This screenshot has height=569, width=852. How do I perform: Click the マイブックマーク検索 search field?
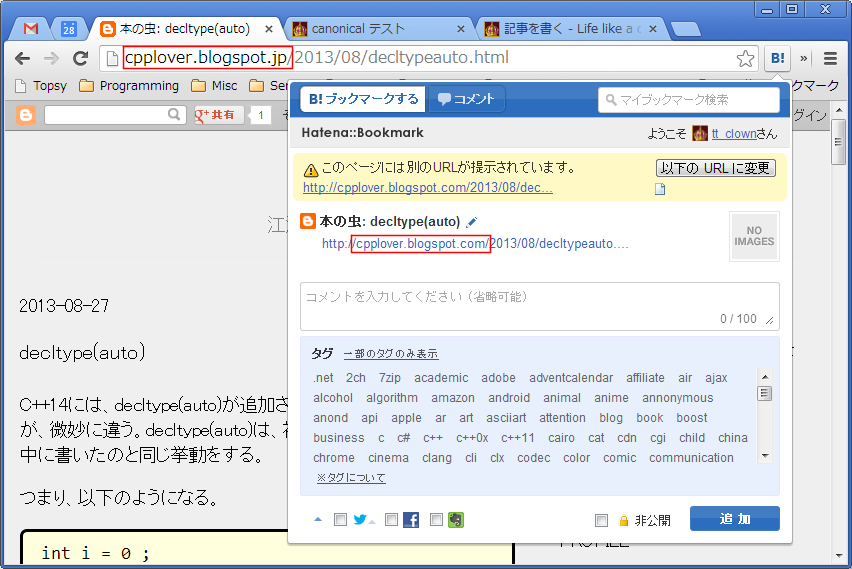click(x=688, y=100)
